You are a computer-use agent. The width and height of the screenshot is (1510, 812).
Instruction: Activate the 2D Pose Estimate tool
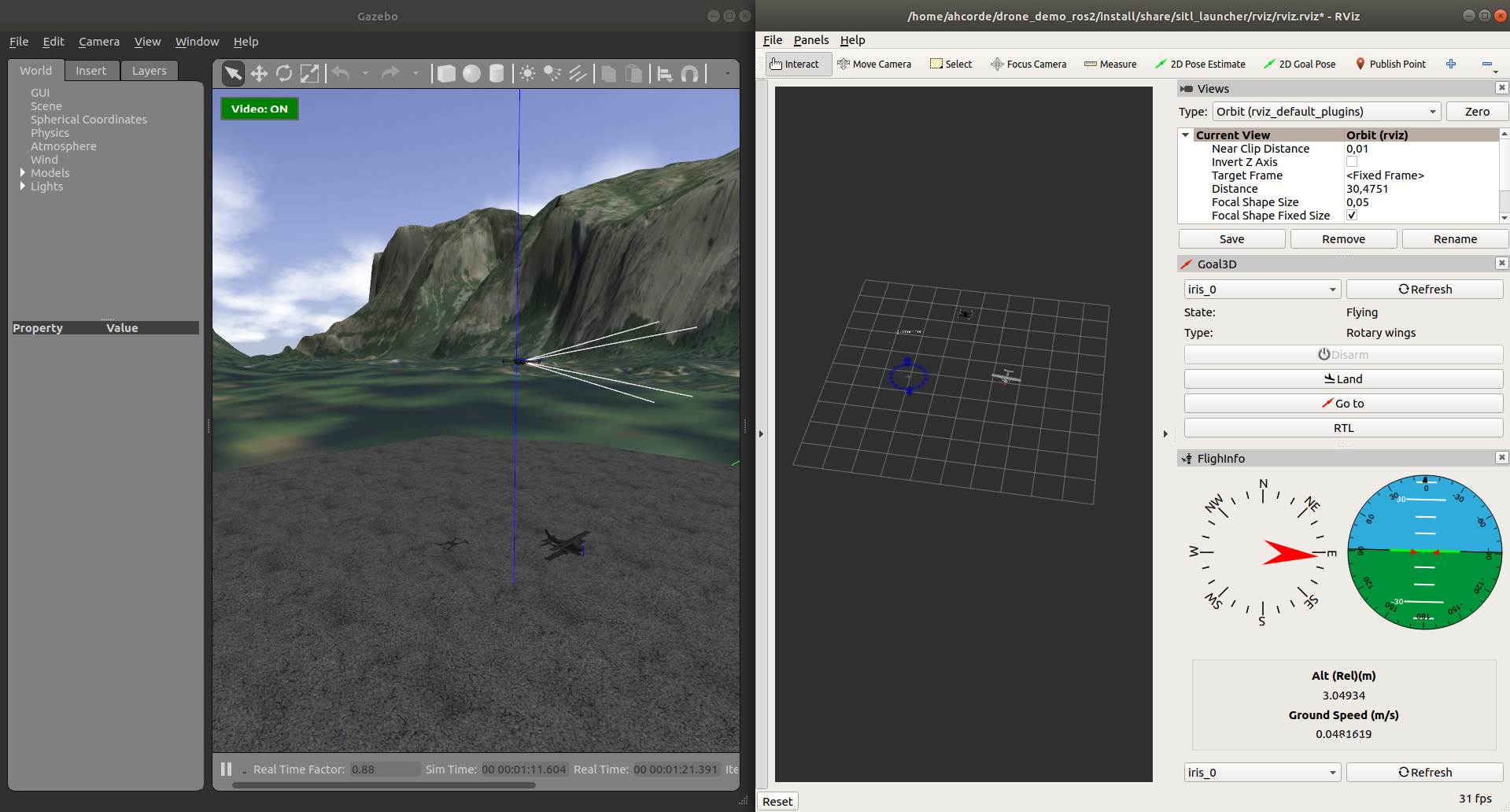(x=1200, y=64)
